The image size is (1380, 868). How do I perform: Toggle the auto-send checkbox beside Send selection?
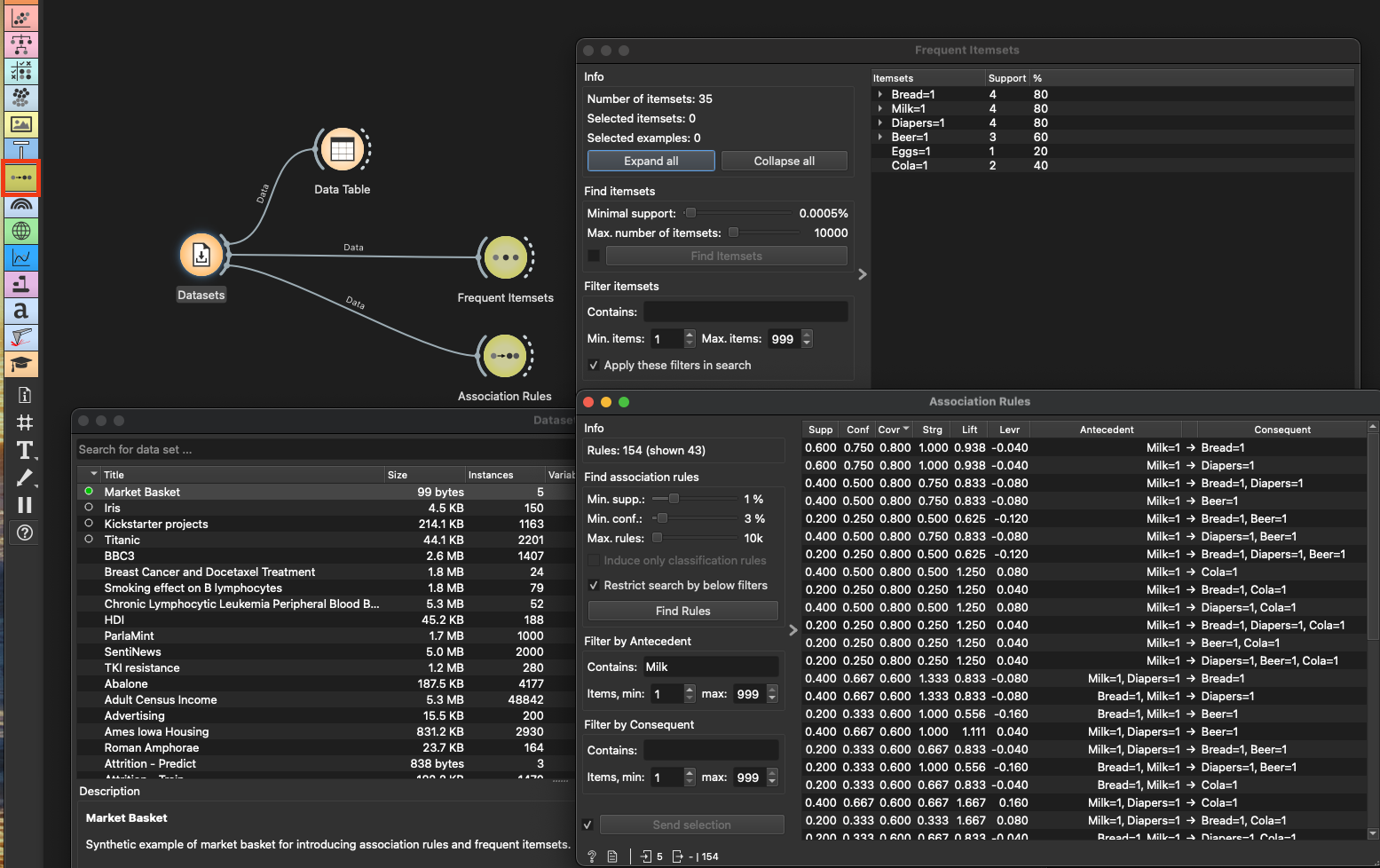[587, 825]
